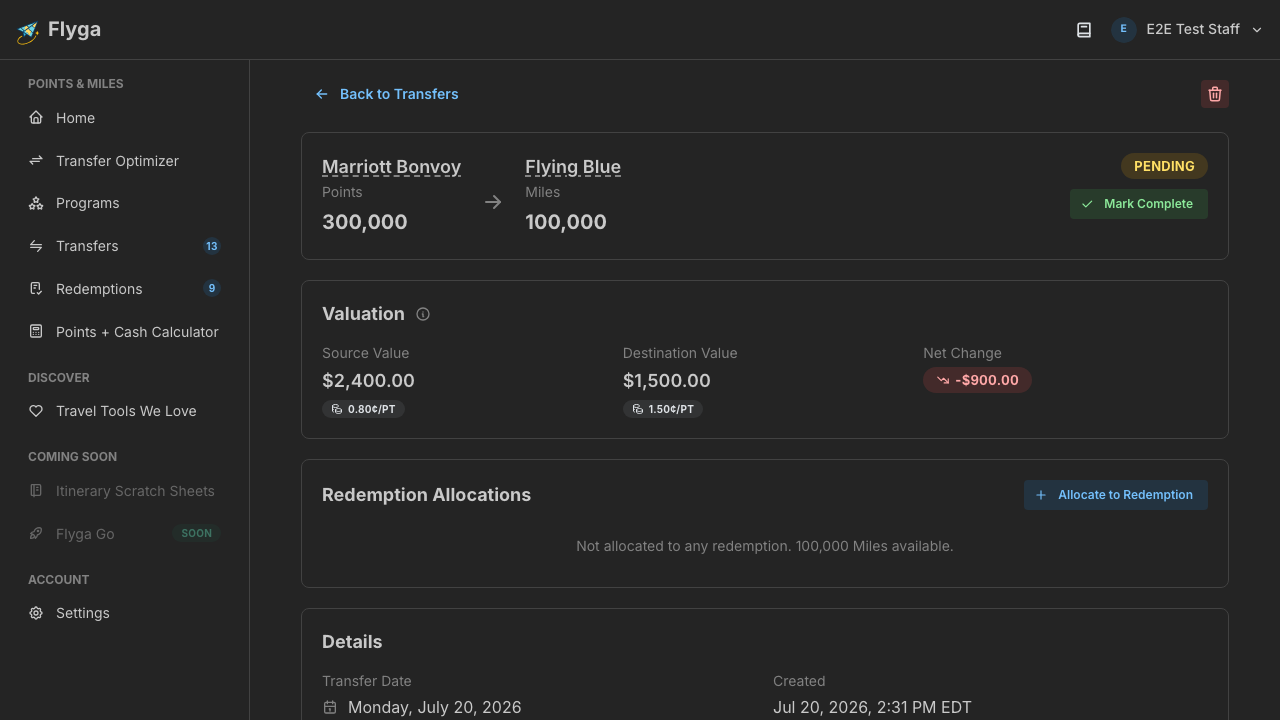Click the Home house icon
The width and height of the screenshot is (1280, 720).
pos(36,118)
